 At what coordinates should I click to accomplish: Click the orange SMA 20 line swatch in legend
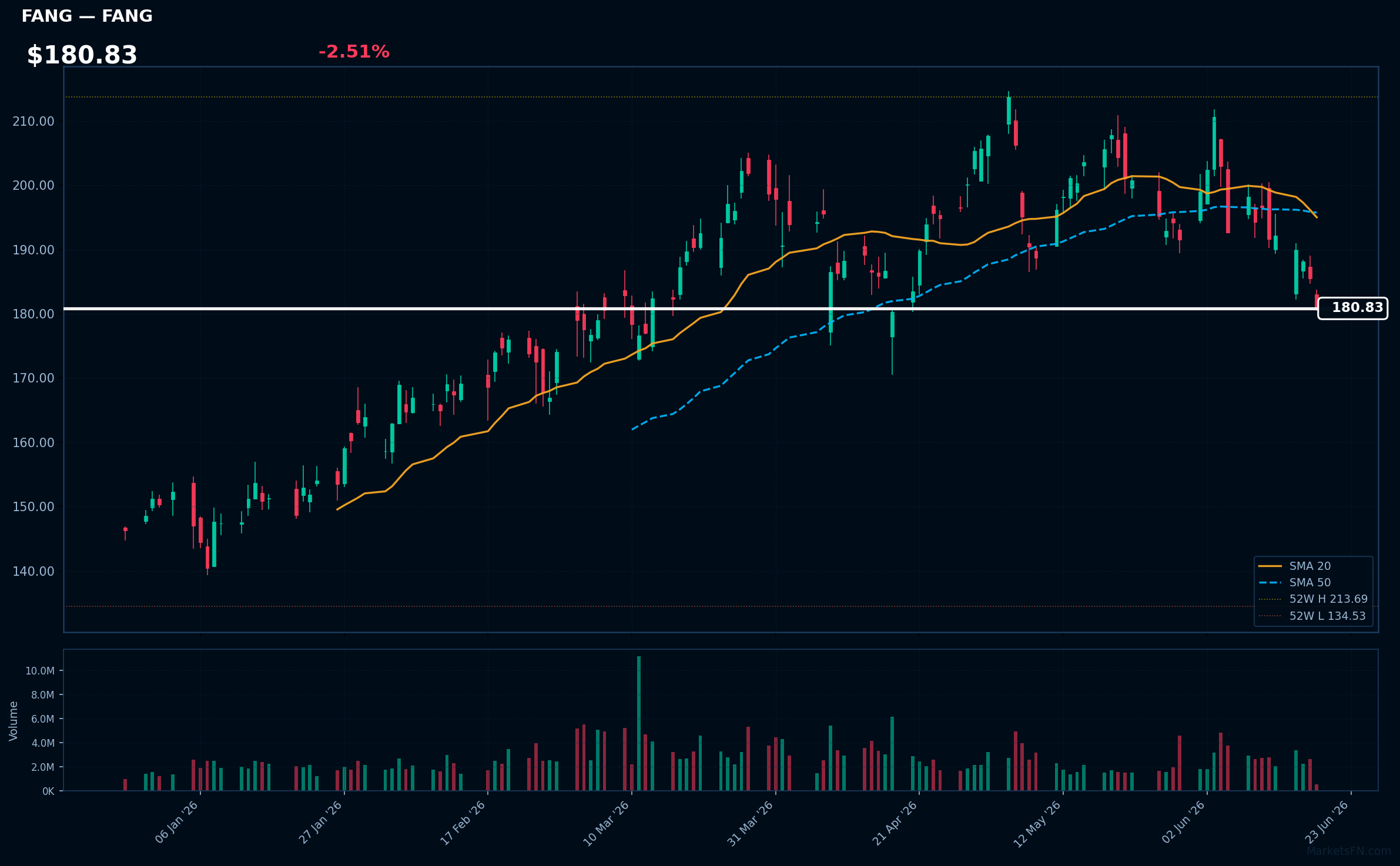1270,566
